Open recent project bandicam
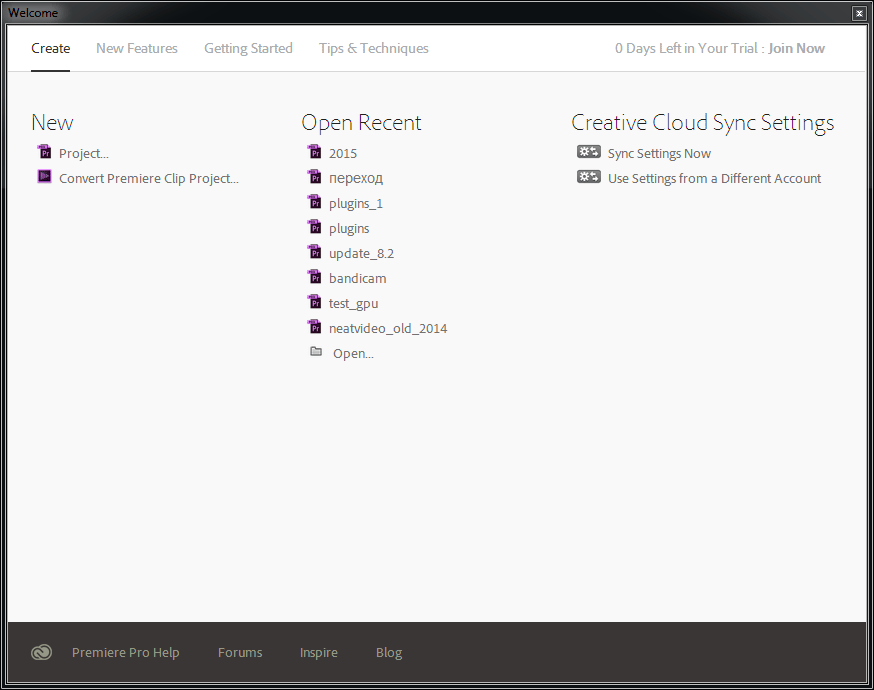The height and width of the screenshot is (690, 874). point(357,278)
